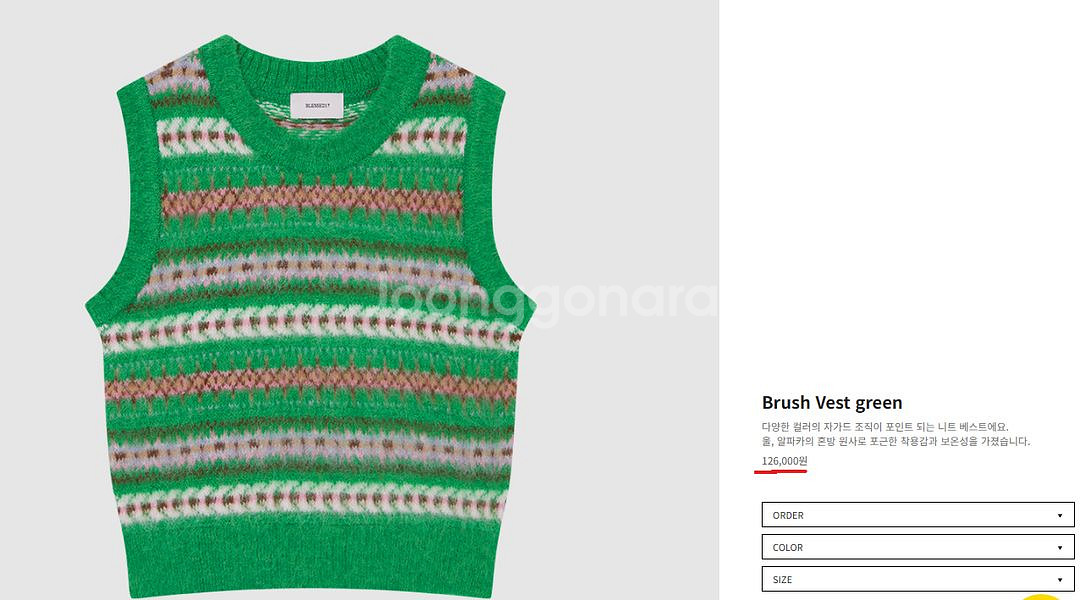The image size is (1080, 600).
Task: Open the SIZE selection dropdown
Action: click(x=917, y=579)
